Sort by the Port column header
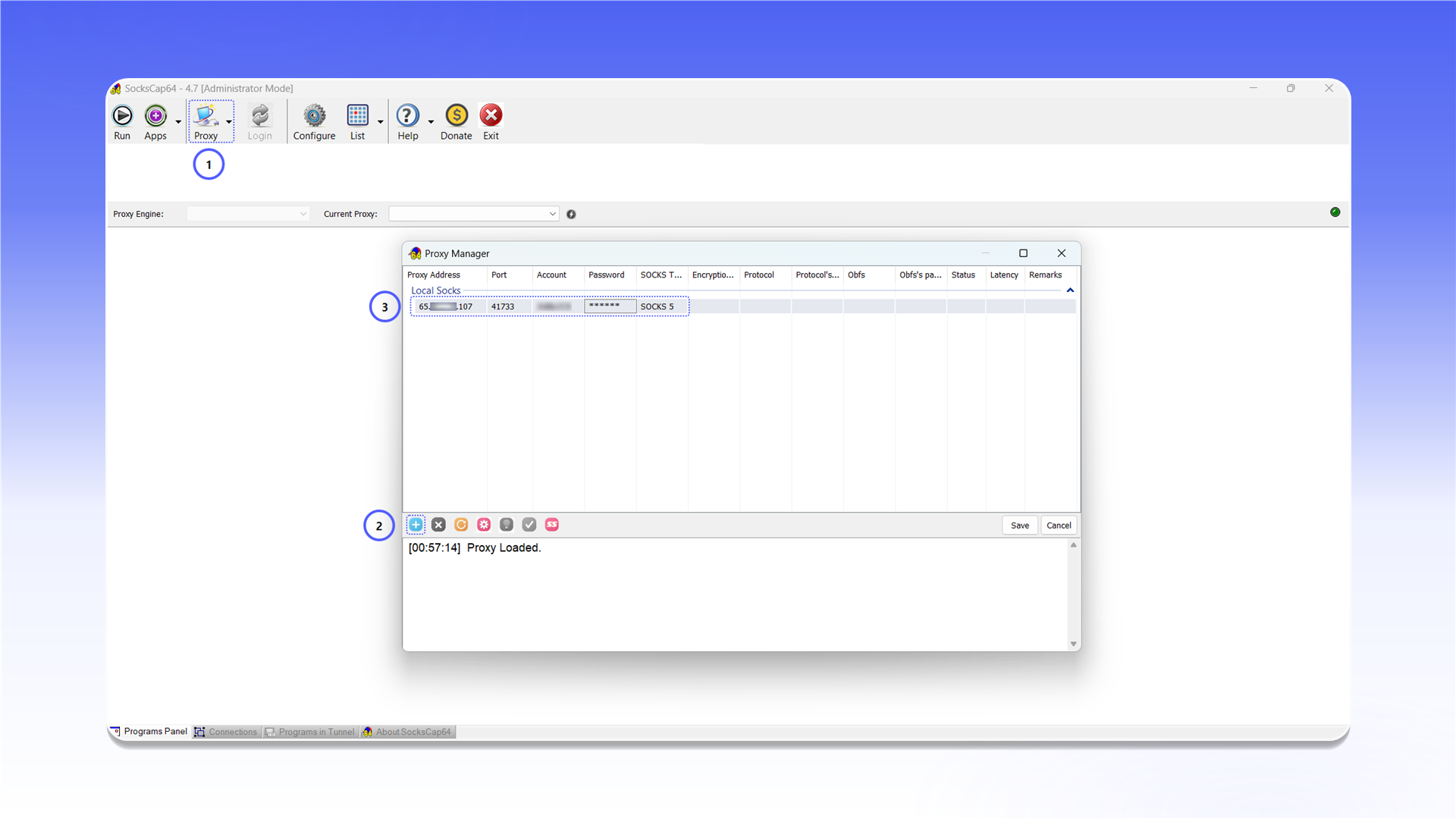 [x=509, y=275]
